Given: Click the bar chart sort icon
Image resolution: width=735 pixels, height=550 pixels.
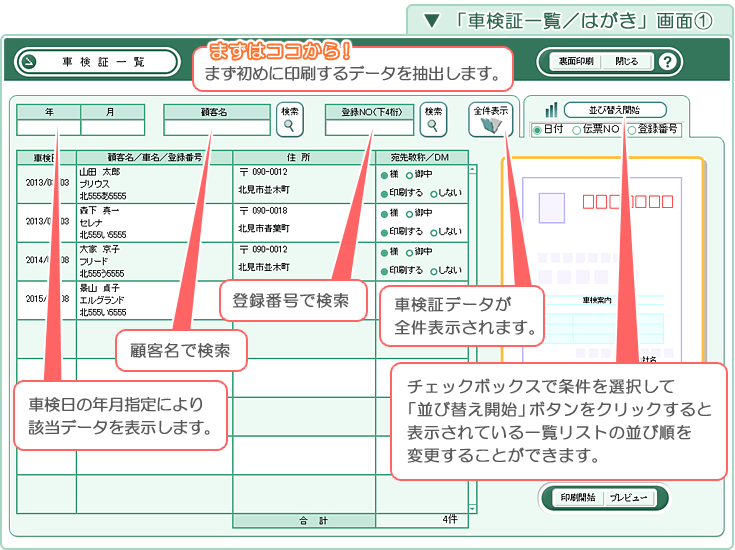Looking at the screenshot, I should (551, 110).
